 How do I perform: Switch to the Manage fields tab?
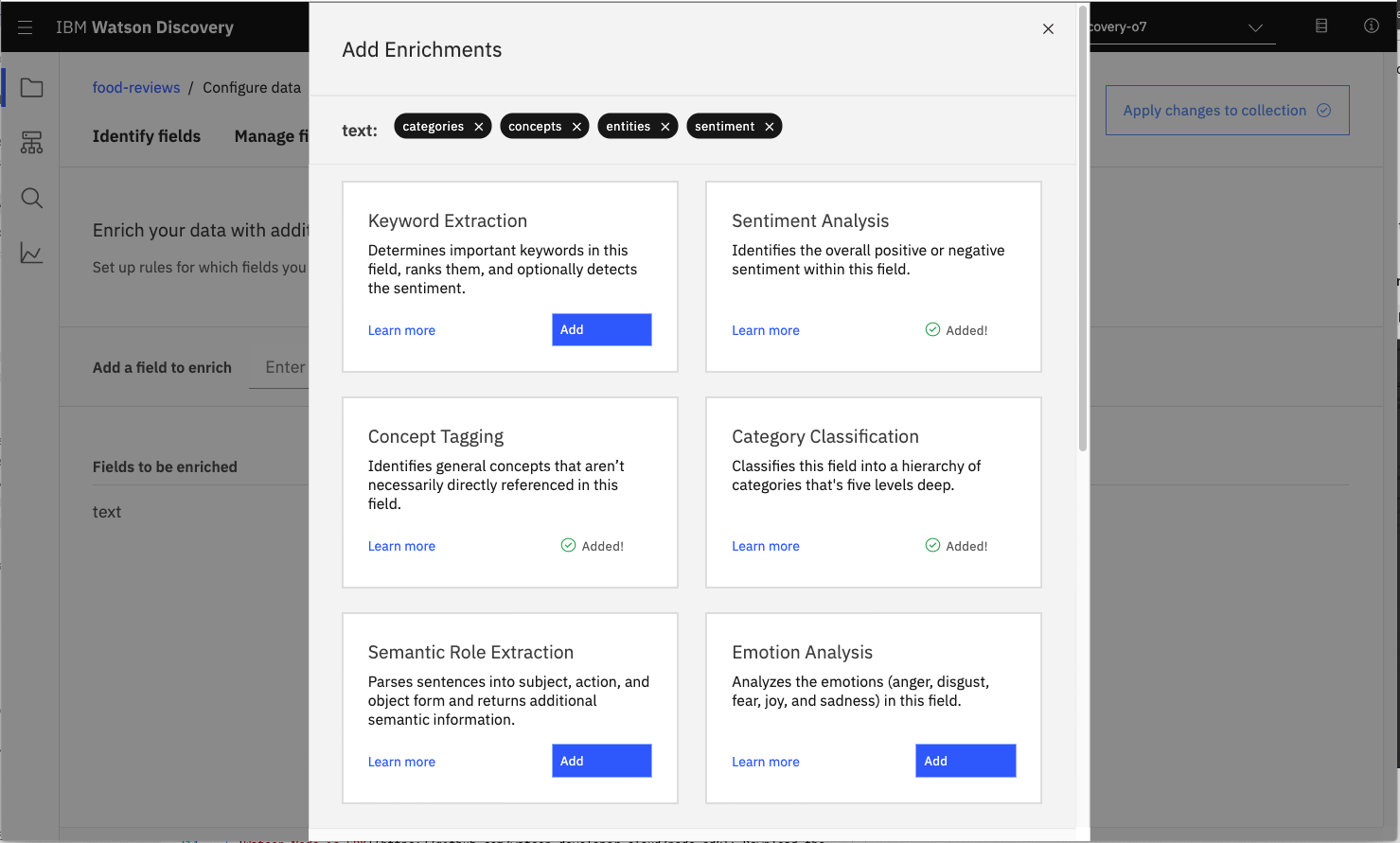[272, 136]
